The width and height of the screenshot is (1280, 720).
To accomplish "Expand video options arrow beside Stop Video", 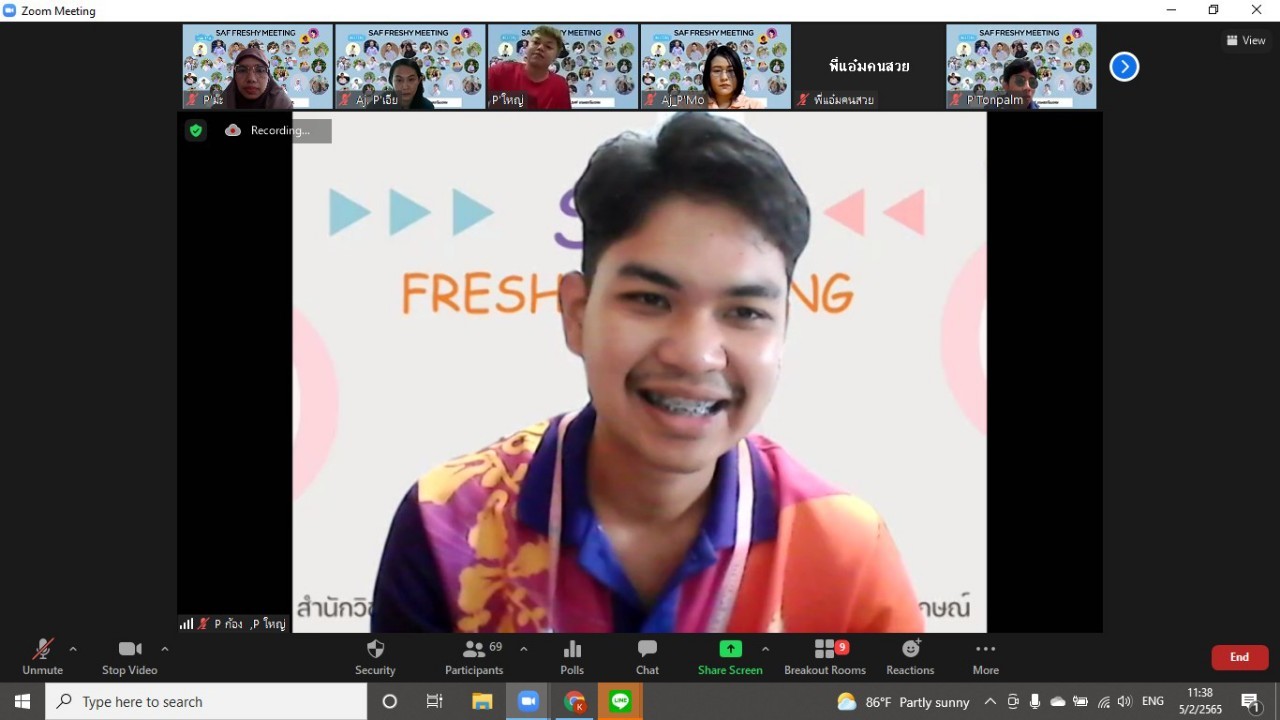I will click(x=165, y=649).
